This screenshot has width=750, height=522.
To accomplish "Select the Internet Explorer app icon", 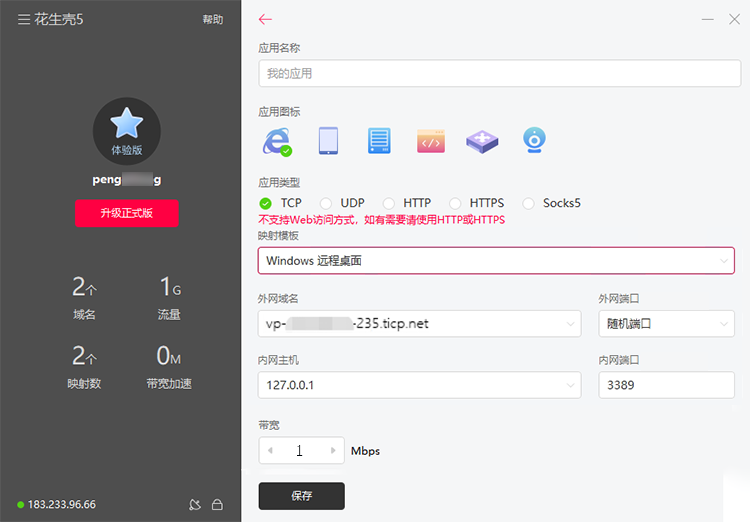I will point(277,141).
